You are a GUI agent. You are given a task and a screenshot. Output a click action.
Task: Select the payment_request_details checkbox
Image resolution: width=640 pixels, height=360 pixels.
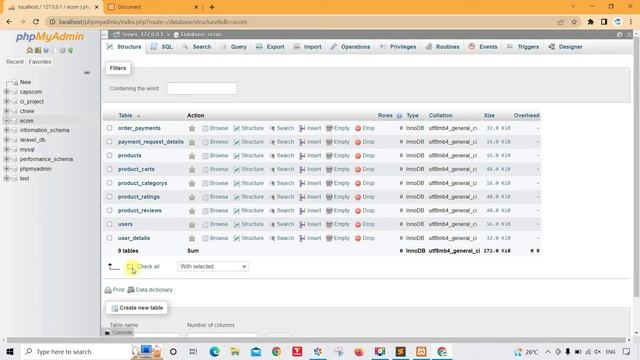[109, 142]
